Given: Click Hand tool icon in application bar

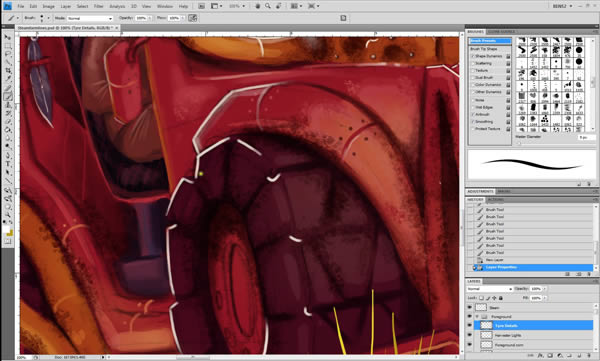Looking at the screenshot, I should (x=259, y=6).
